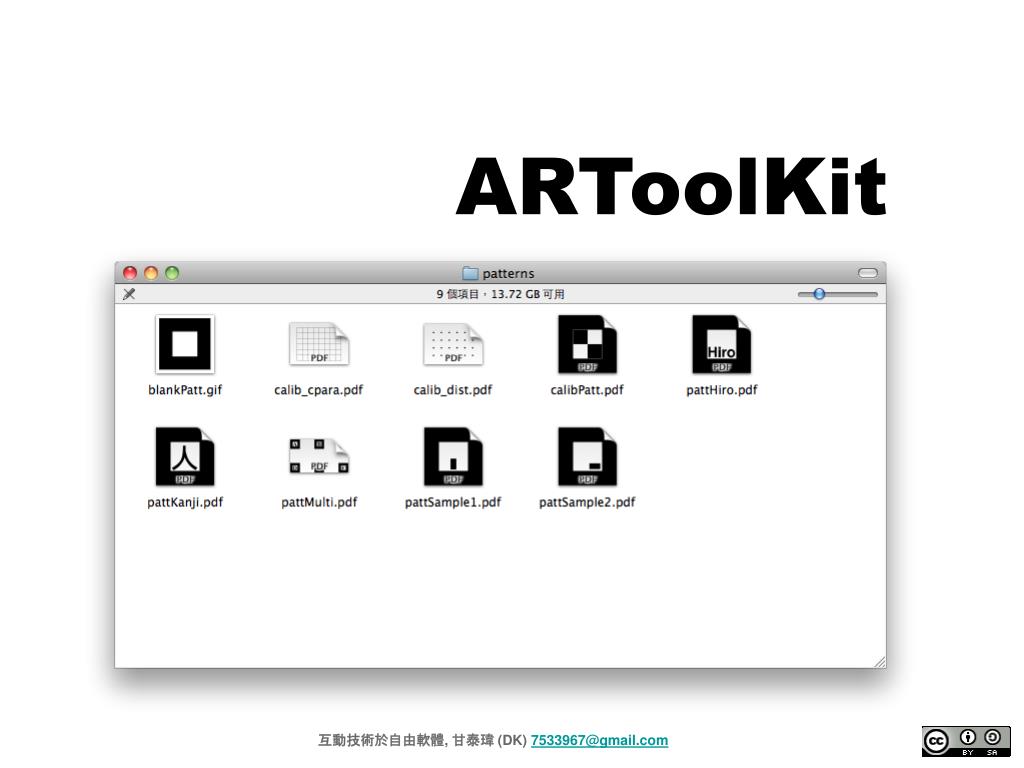This screenshot has width=1024, height=768.
Task: Adjust the icon size slider
Action: pos(837,295)
